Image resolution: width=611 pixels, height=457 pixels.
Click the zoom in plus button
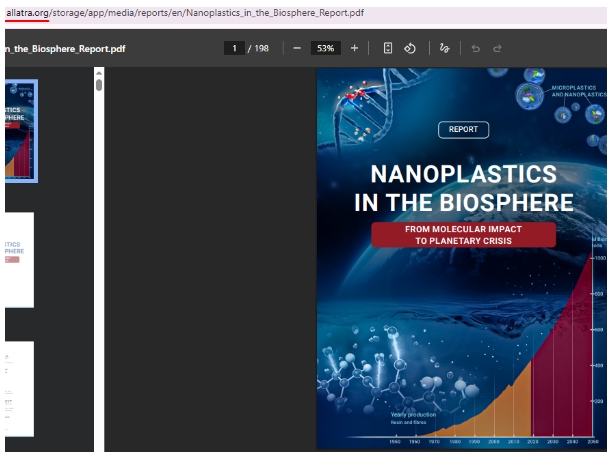[354, 48]
